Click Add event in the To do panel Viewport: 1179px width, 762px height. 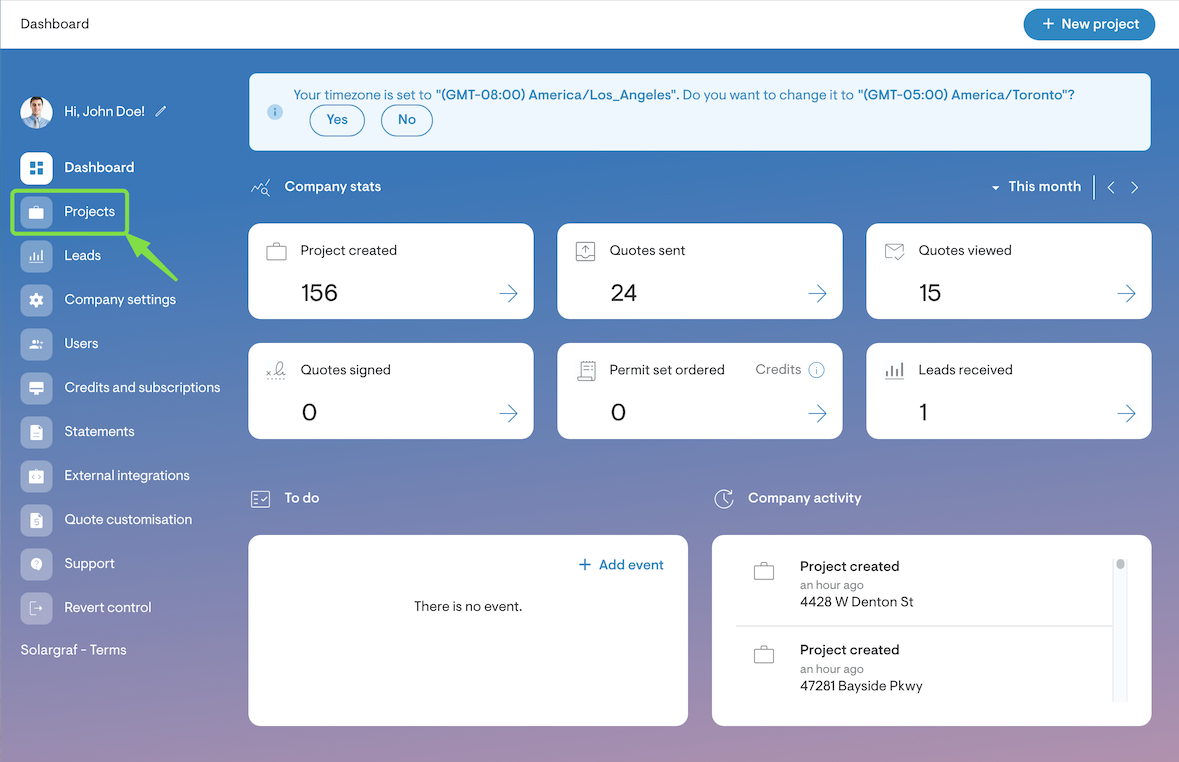pos(621,564)
